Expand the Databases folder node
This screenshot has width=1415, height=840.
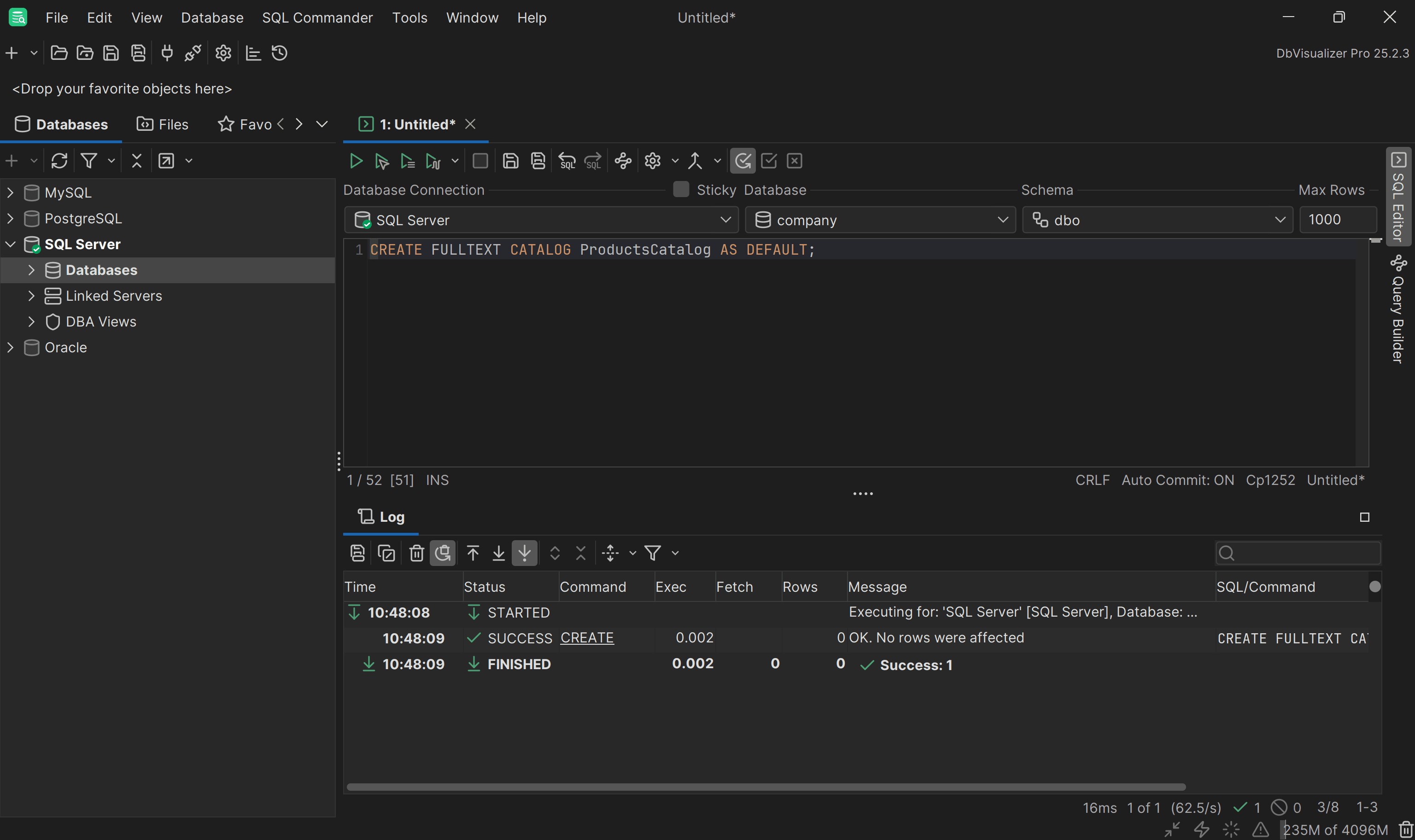(x=31, y=270)
